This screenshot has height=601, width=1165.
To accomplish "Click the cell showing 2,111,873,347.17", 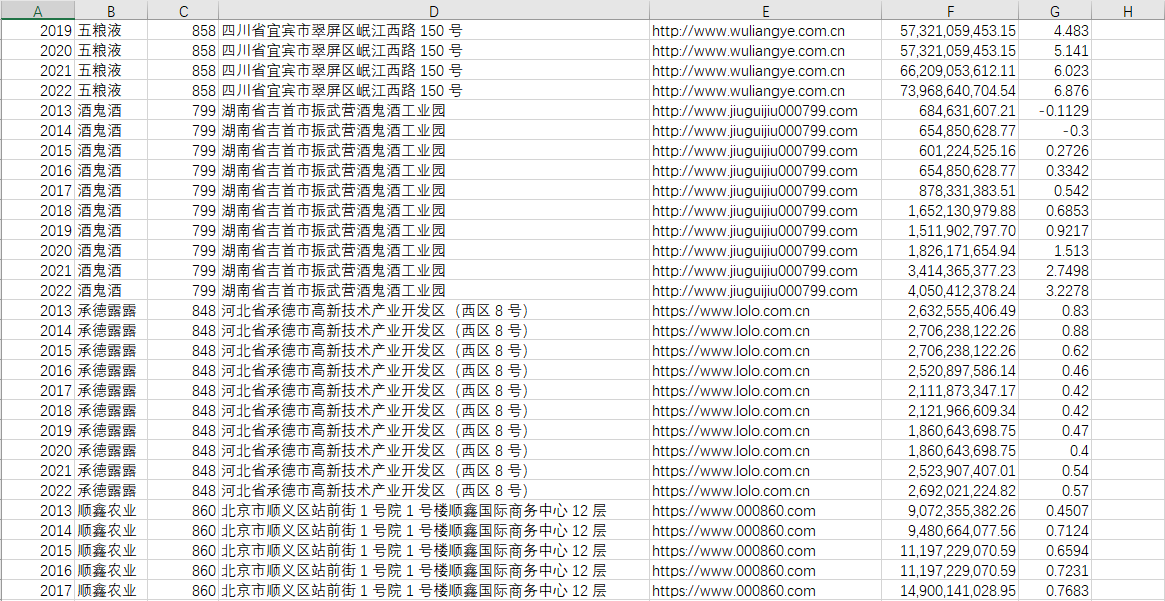I will tap(950, 392).
